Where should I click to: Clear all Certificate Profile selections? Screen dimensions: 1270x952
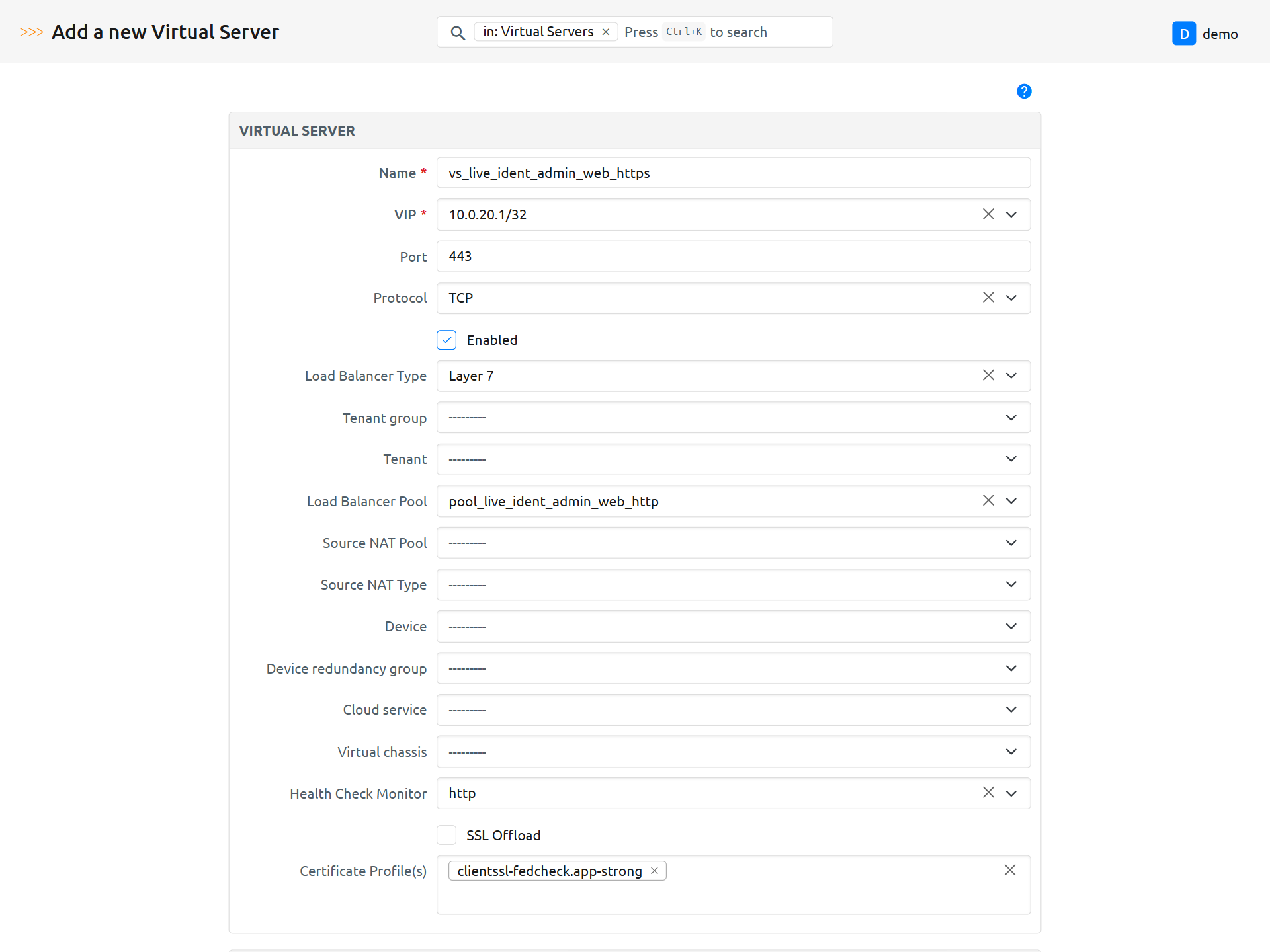[x=1009, y=871]
